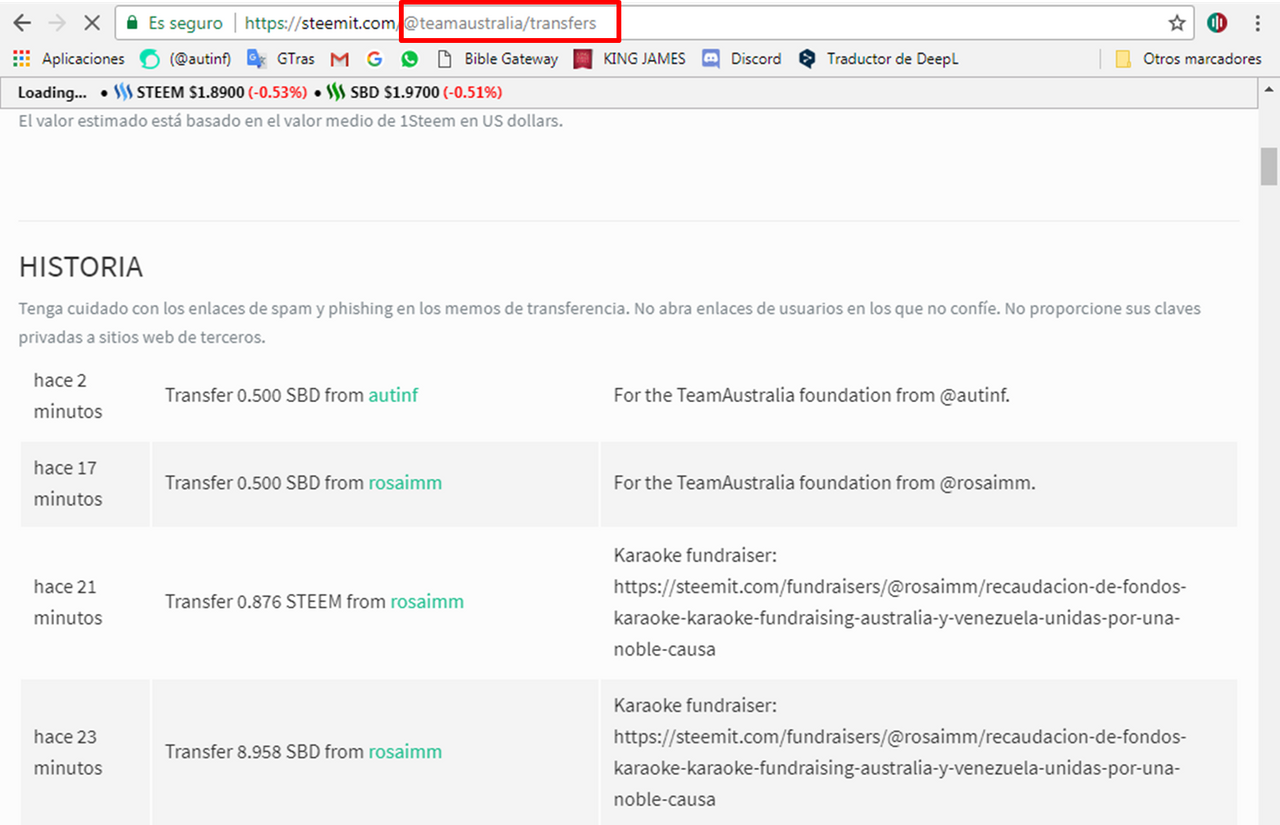Click the address bar URL field
The image size is (1280, 825).
[655, 22]
